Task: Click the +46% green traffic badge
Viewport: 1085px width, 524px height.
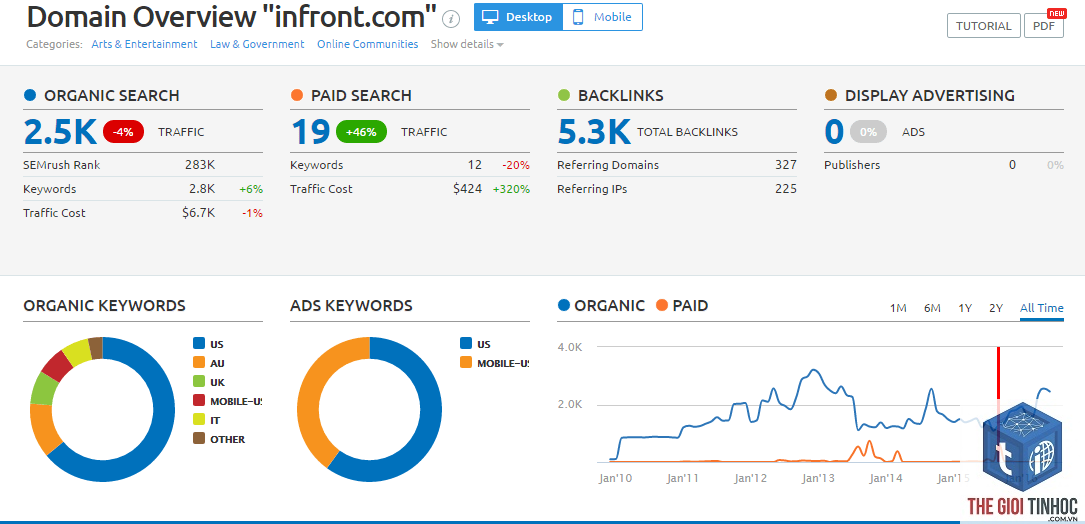Action: click(x=361, y=132)
